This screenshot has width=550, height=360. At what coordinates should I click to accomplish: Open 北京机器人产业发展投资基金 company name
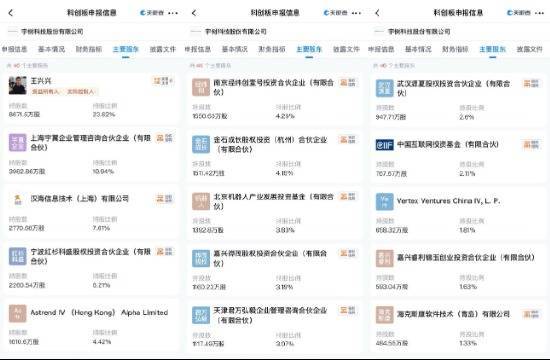tap(274, 201)
